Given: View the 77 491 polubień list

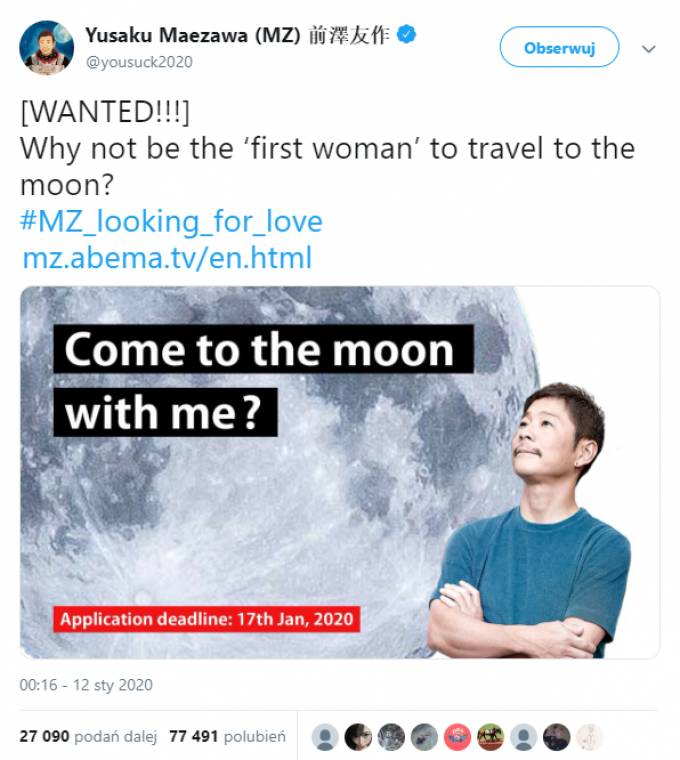Looking at the screenshot, I should coord(227,736).
